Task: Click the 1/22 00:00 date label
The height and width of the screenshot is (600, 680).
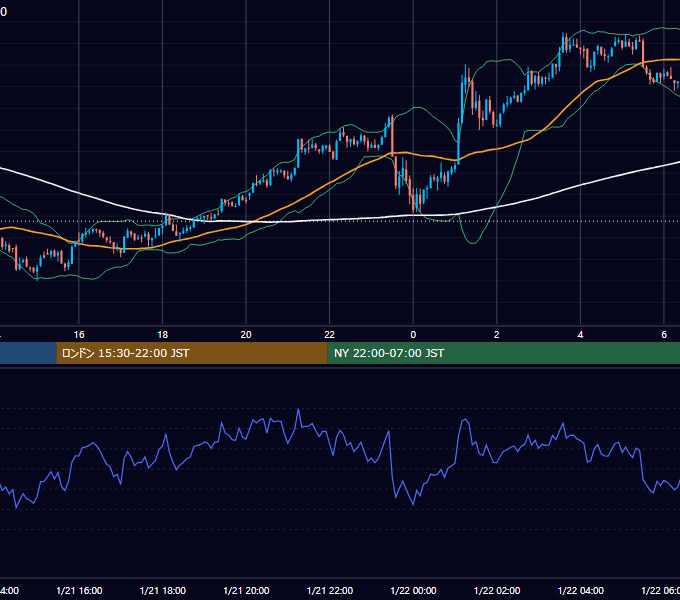Action: point(413,590)
